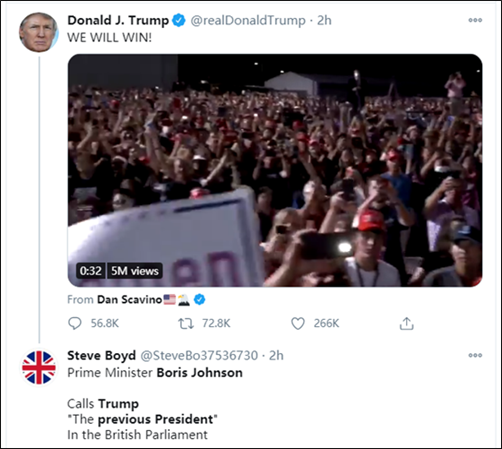Image resolution: width=502 pixels, height=449 pixels.
Task: Click the 0:32 video duration badge
Action: click(x=91, y=271)
